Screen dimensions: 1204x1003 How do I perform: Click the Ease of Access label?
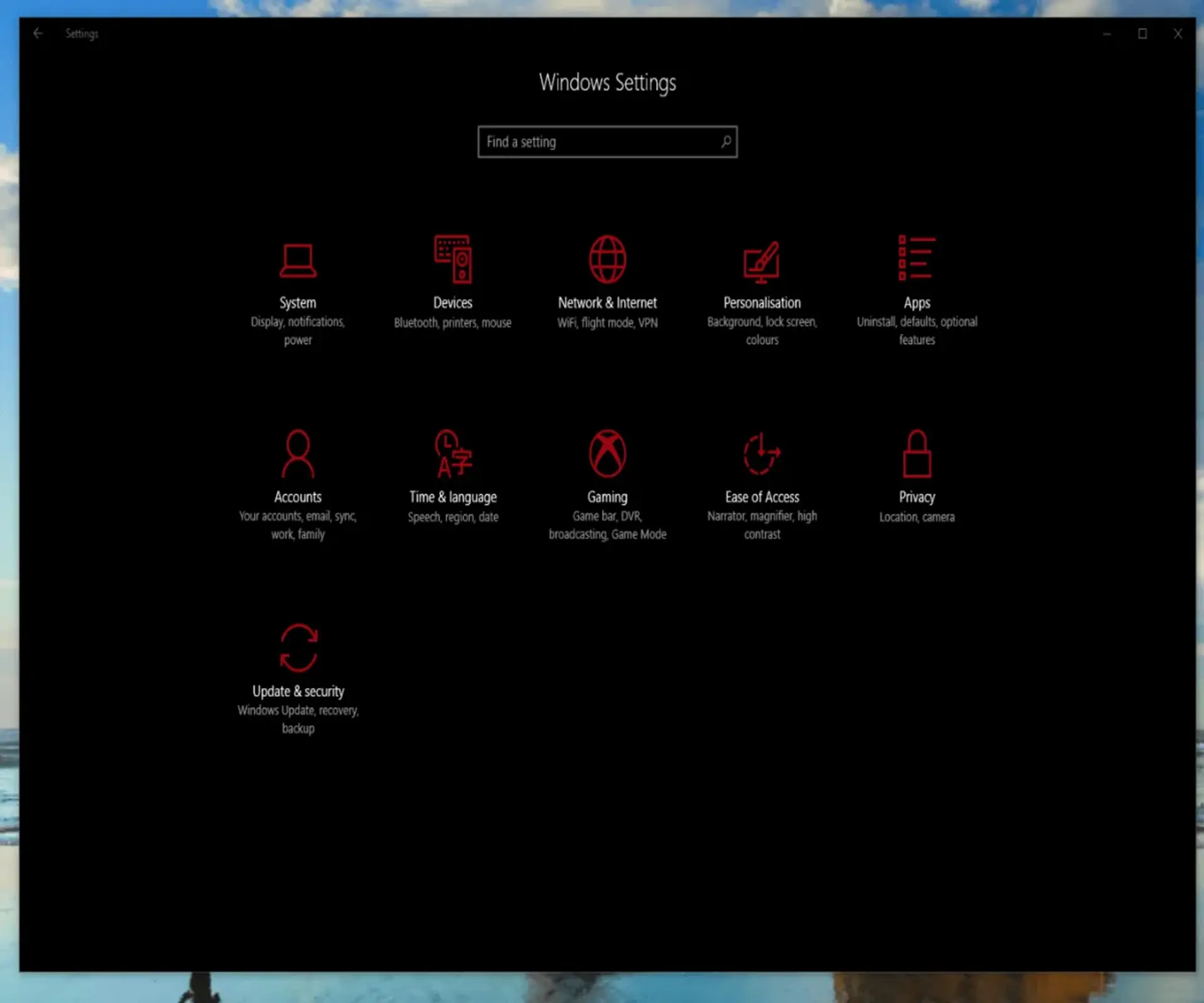coord(762,497)
